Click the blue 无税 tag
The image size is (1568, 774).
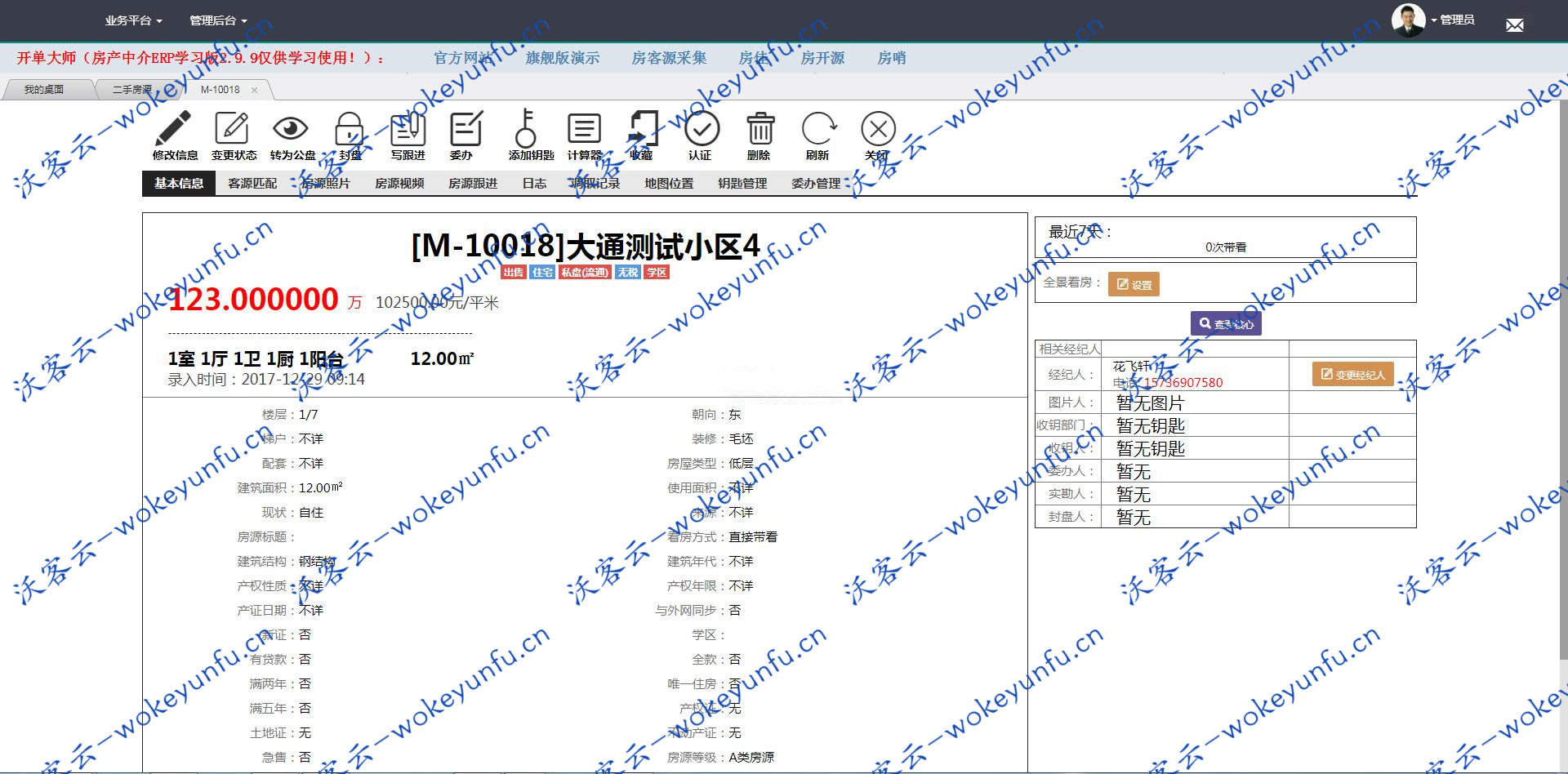[x=628, y=272]
